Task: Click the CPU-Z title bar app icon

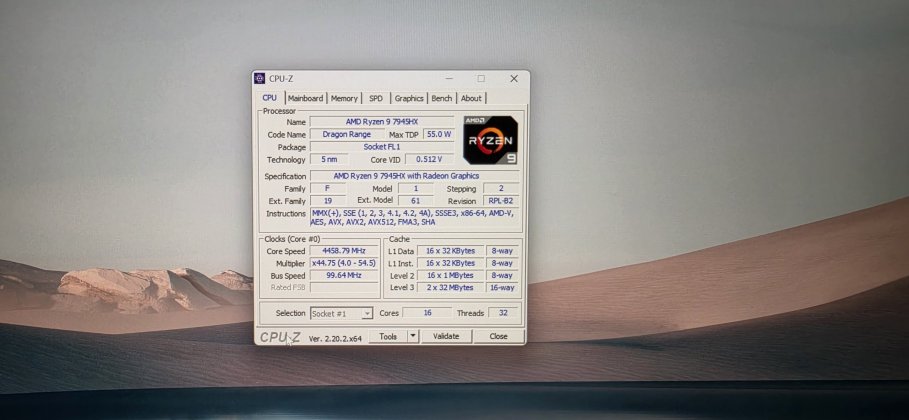Action: (x=260, y=78)
